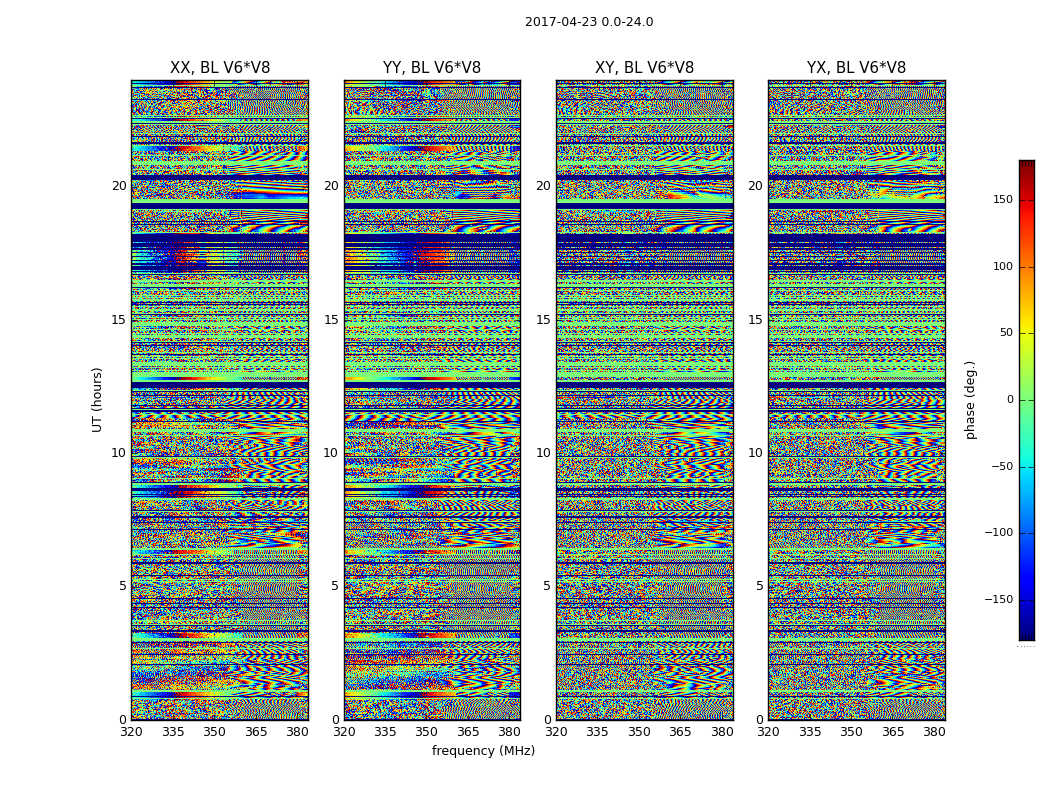Click the colorbar at 50 degrees yellow
Image resolution: width=1050 pixels, height=800 pixels.
coord(1027,333)
